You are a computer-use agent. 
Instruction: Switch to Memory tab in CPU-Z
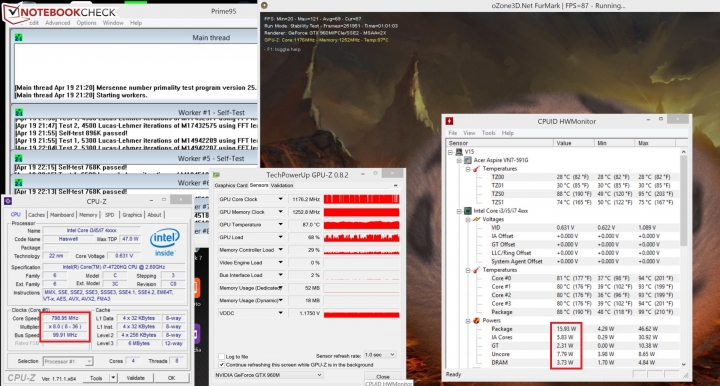tap(88, 215)
